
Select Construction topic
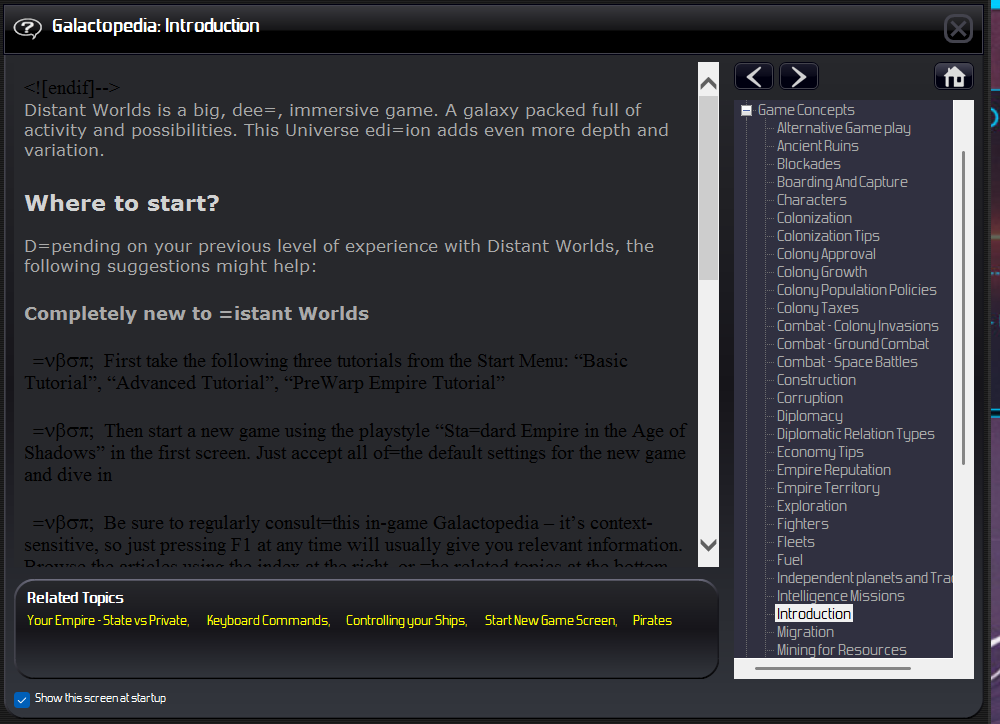click(x=816, y=380)
